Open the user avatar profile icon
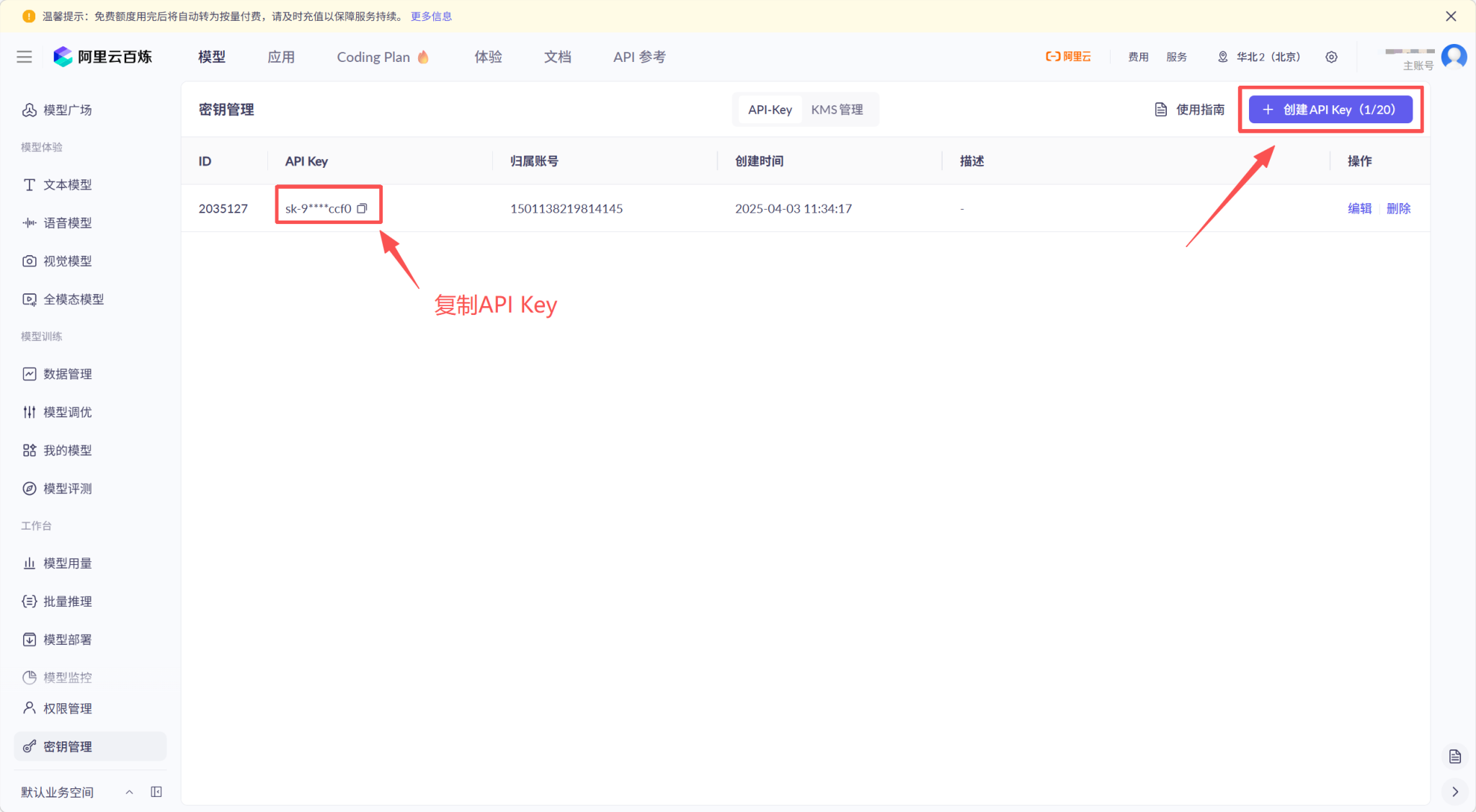The width and height of the screenshot is (1476, 812). point(1454,56)
